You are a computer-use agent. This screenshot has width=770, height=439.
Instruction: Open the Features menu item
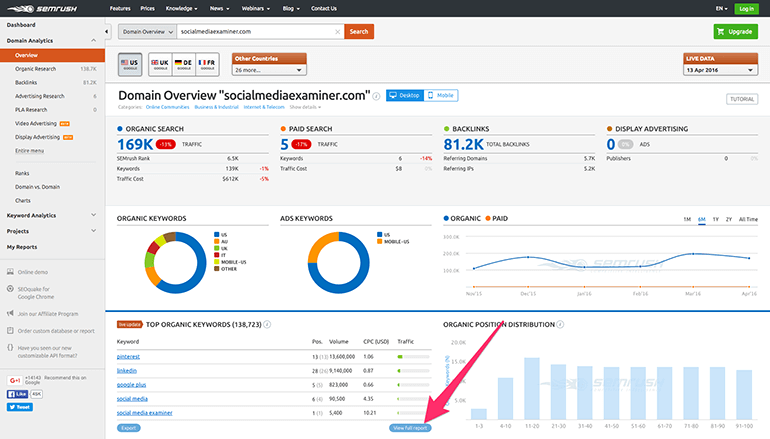pos(120,8)
